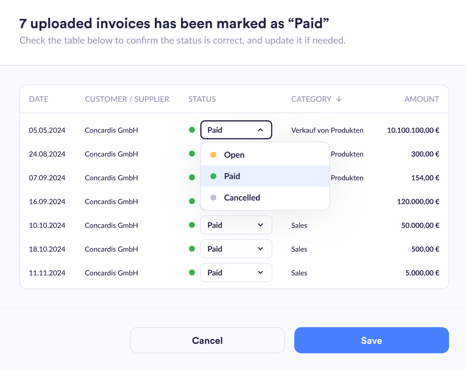466x370 pixels.
Task: Click the green status dot for 24.08.2024
Action: tap(192, 154)
